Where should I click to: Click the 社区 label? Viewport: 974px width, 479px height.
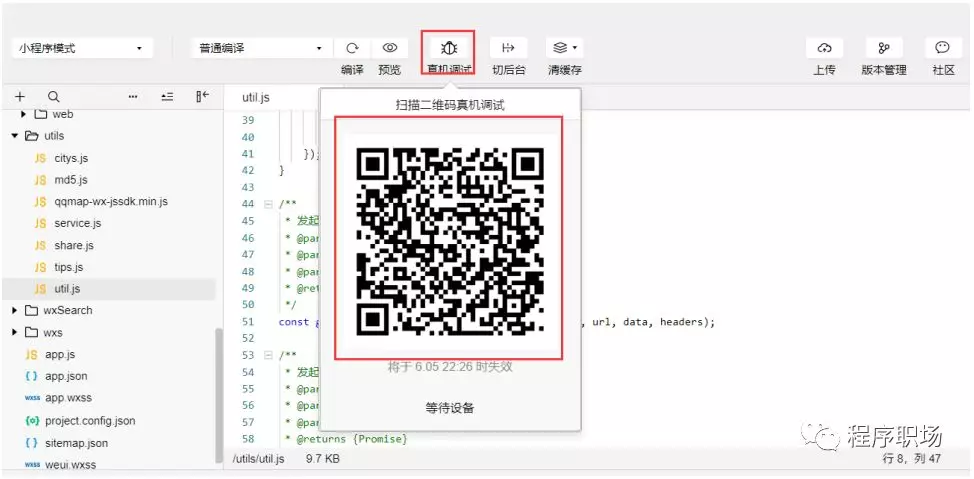coord(944,70)
